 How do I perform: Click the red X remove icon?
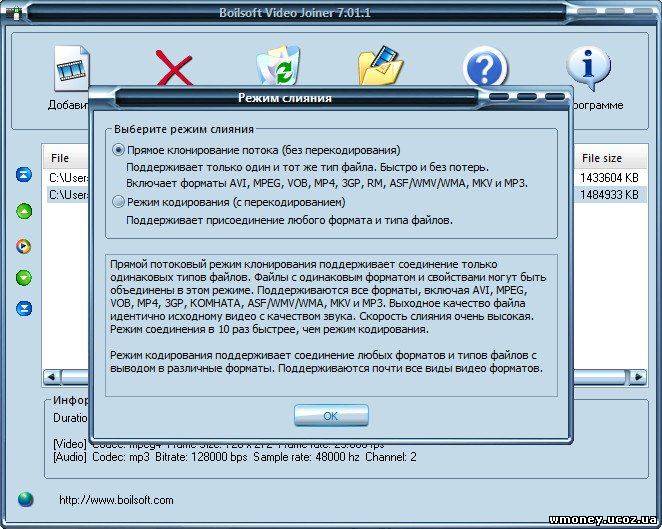pos(174,68)
